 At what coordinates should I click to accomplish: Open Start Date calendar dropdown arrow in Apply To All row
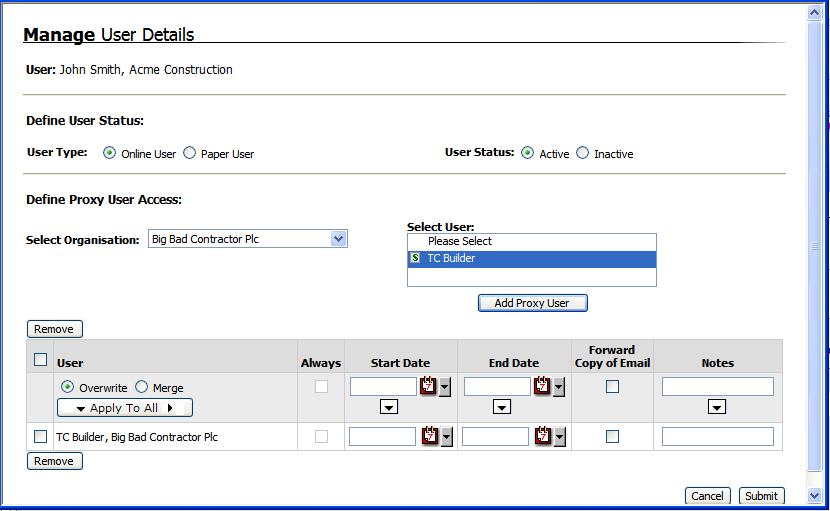(x=445, y=387)
